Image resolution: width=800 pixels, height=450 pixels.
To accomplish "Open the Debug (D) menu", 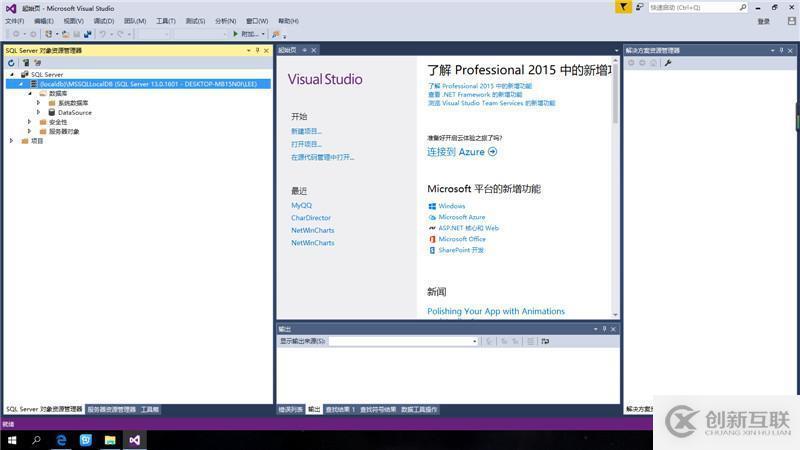I will coord(104,21).
